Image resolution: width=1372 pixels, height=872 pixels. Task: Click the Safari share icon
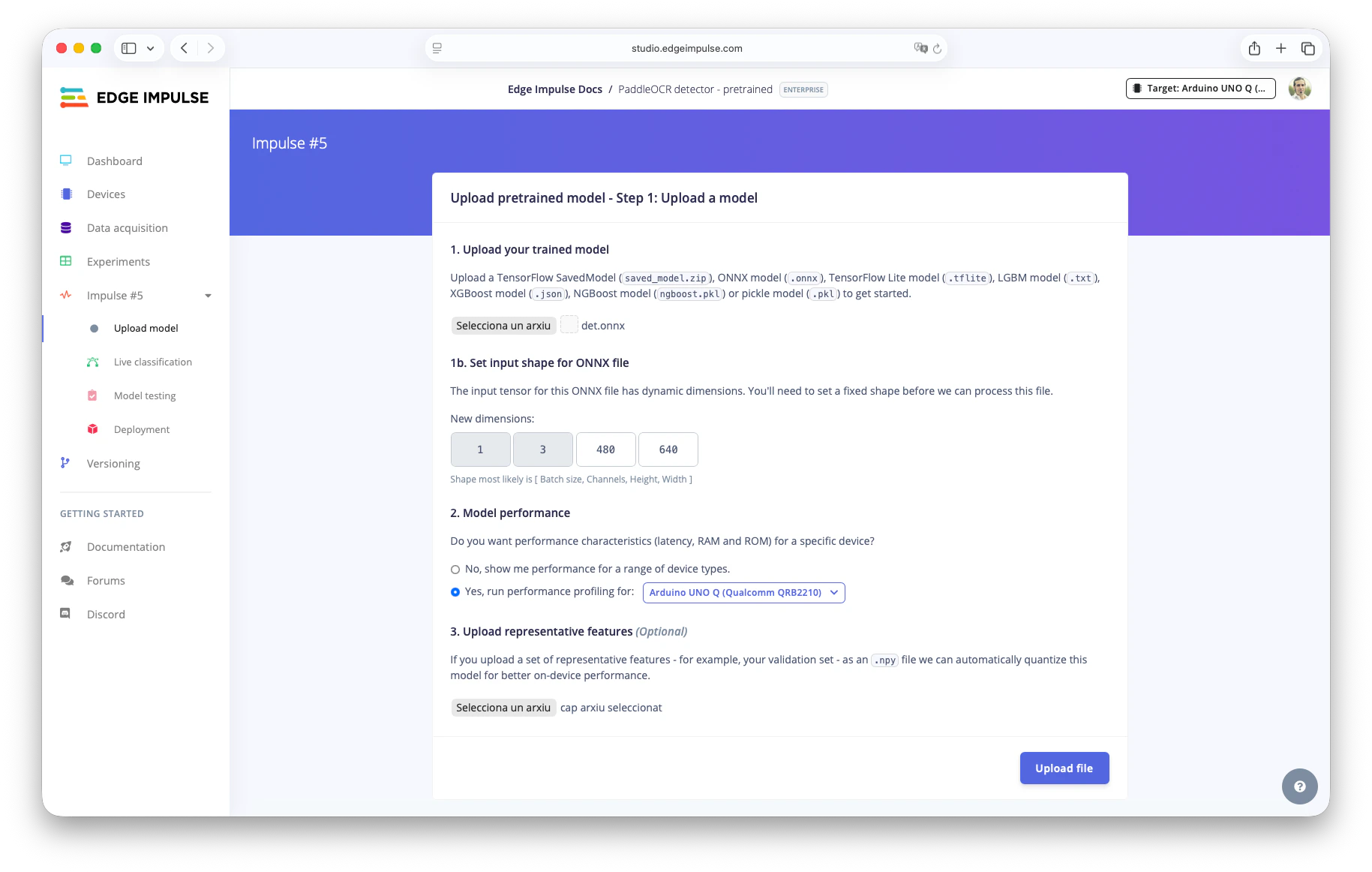pos(1254,48)
